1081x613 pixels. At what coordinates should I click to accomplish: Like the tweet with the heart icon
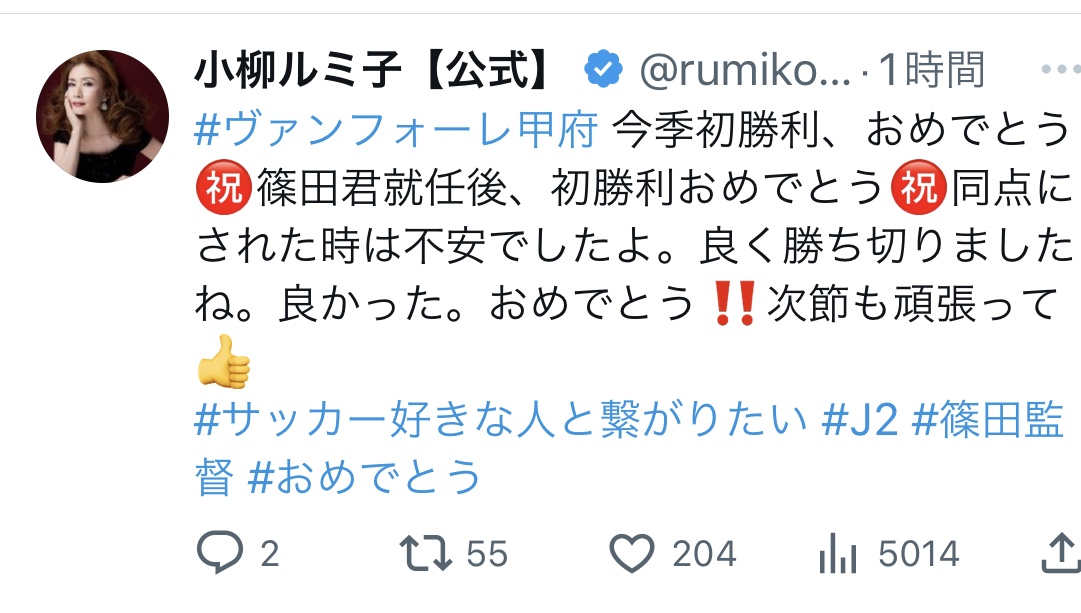coord(632,553)
